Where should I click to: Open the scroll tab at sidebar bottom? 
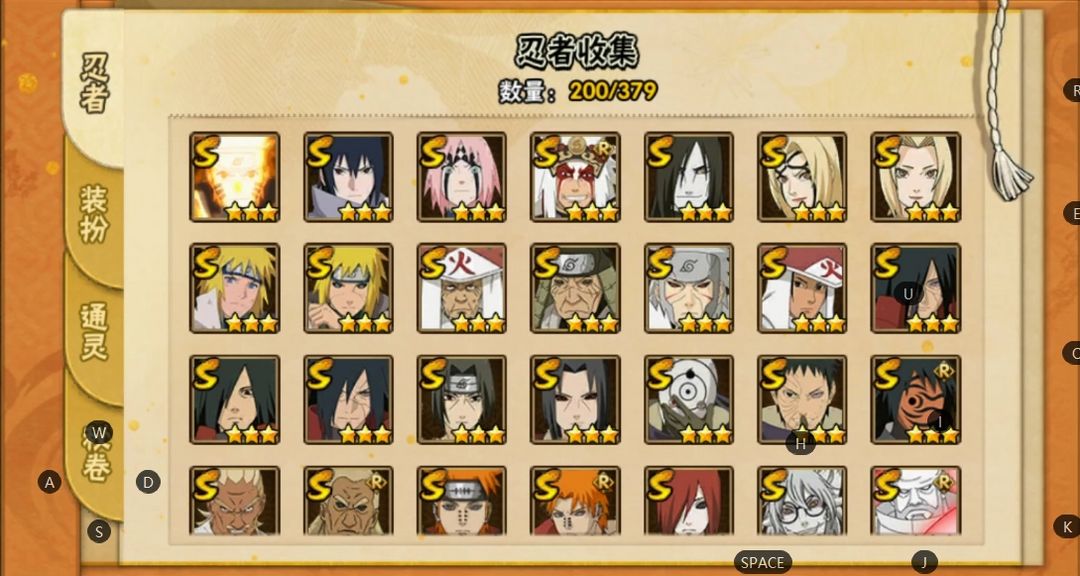(x=96, y=455)
